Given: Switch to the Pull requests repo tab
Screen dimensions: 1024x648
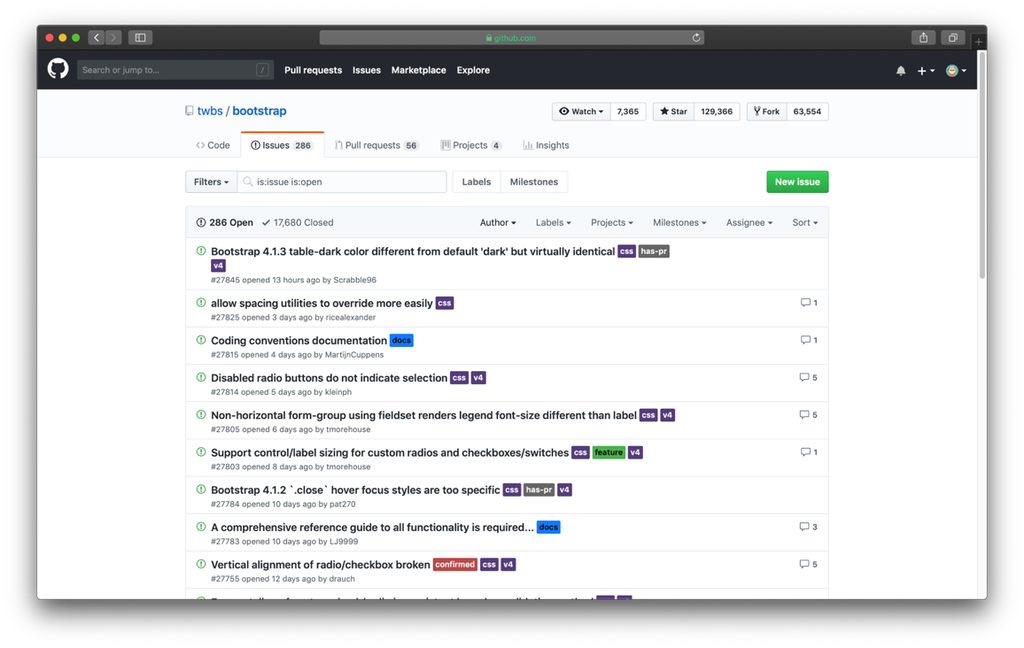Looking at the screenshot, I should click(376, 145).
